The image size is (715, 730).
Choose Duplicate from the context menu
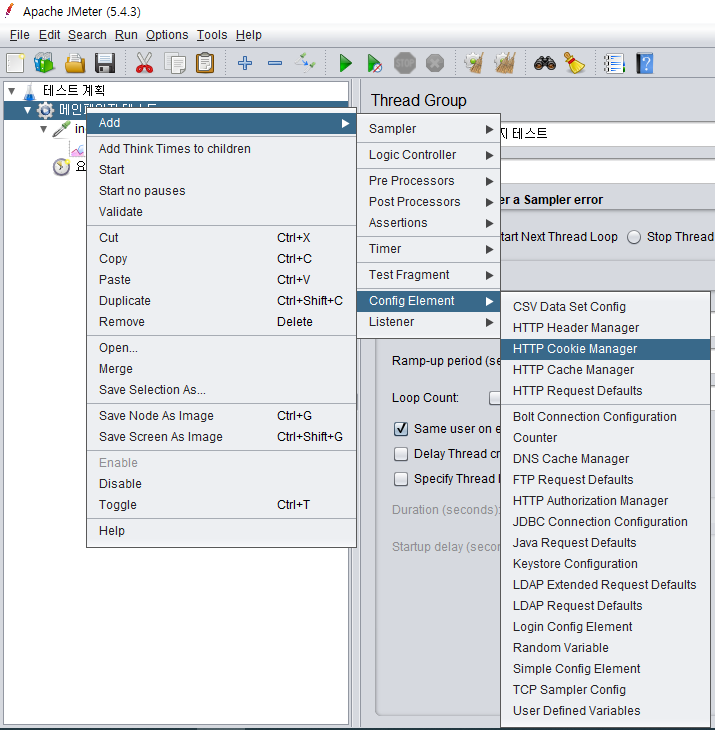pyautogui.click(x=125, y=301)
